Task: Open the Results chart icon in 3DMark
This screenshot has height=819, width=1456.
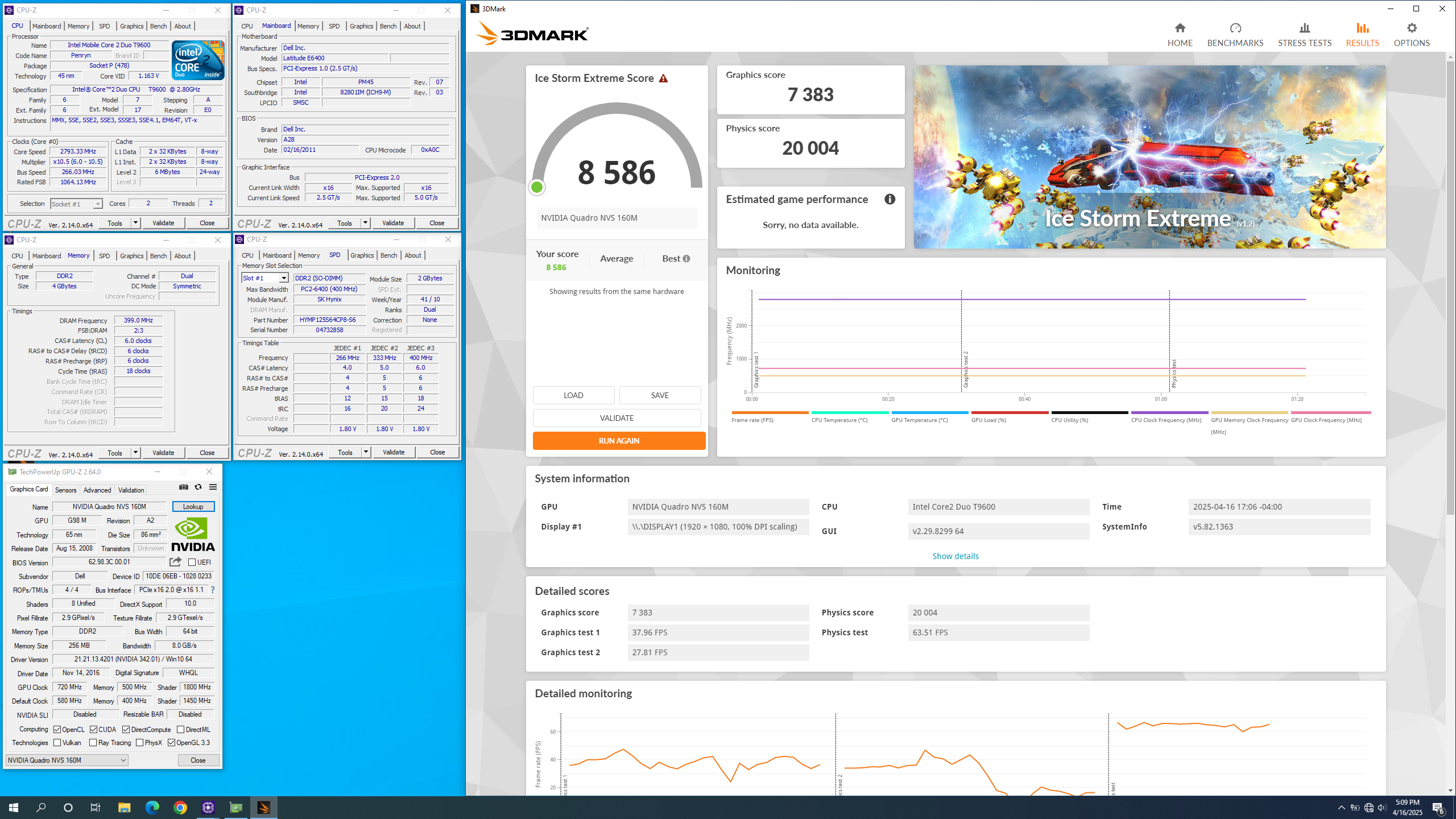Action: pyautogui.click(x=1362, y=28)
